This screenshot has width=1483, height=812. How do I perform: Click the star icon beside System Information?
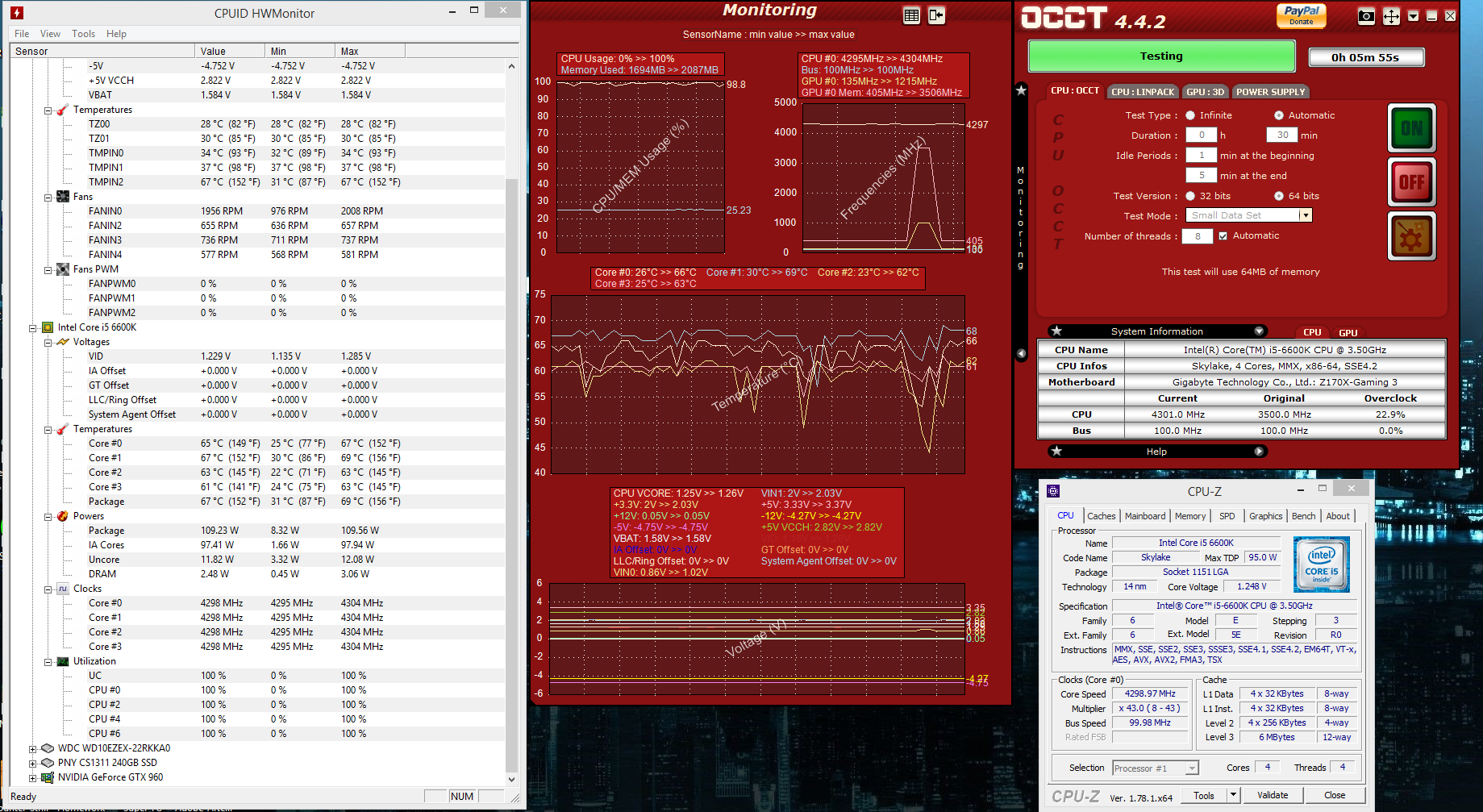pyautogui.click(x=1056, y=331)
